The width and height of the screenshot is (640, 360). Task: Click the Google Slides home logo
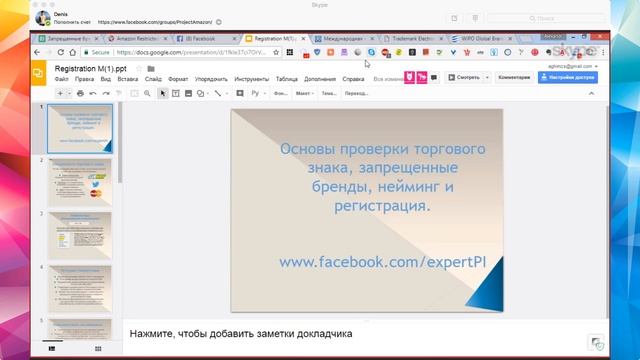38,73
